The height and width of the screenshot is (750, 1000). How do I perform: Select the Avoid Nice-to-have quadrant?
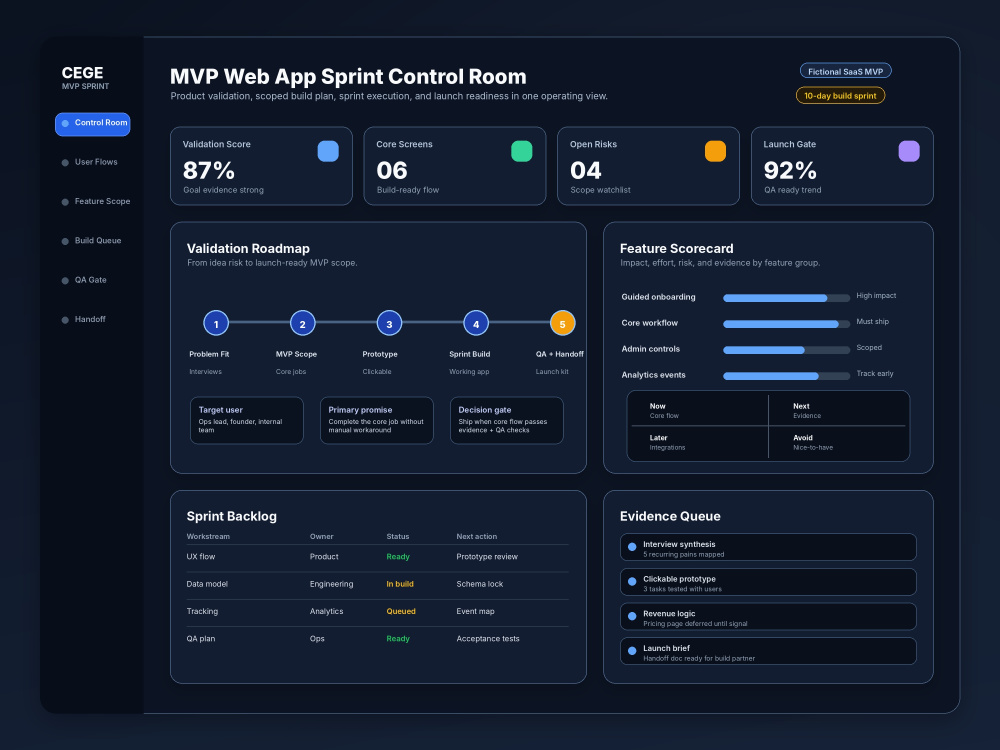pos(837,442)
